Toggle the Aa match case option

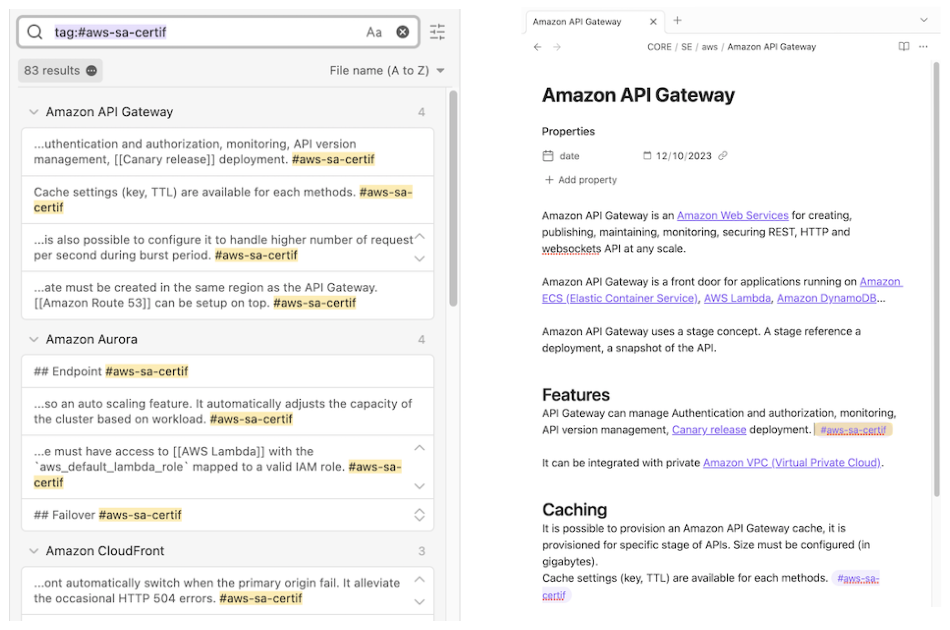pyautogui.click(x=374, y=32)
